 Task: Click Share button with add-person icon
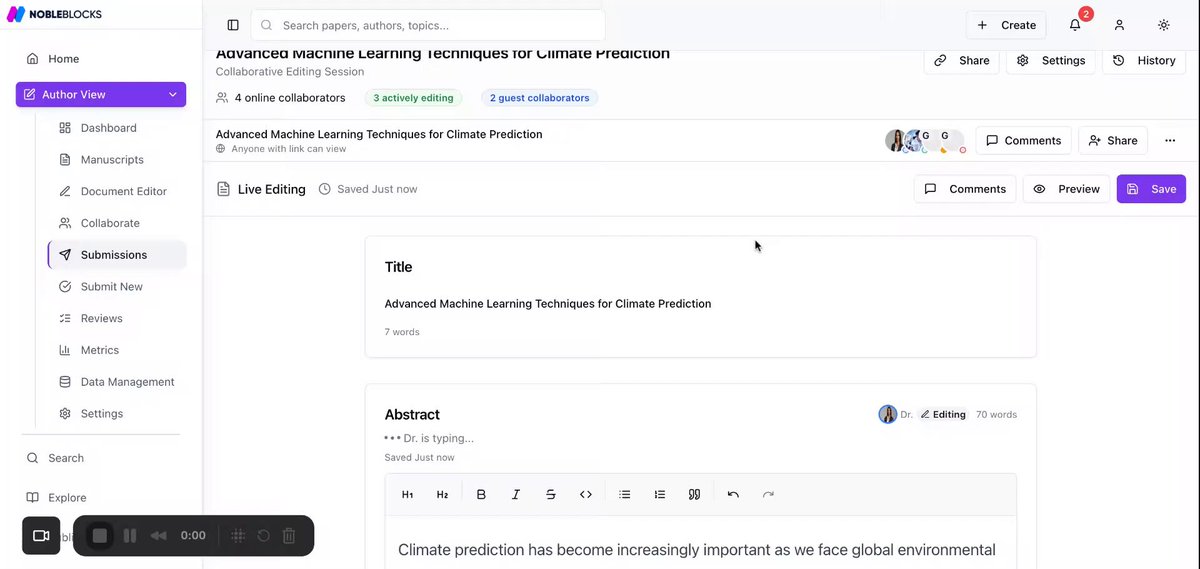tap(1113, 141)
